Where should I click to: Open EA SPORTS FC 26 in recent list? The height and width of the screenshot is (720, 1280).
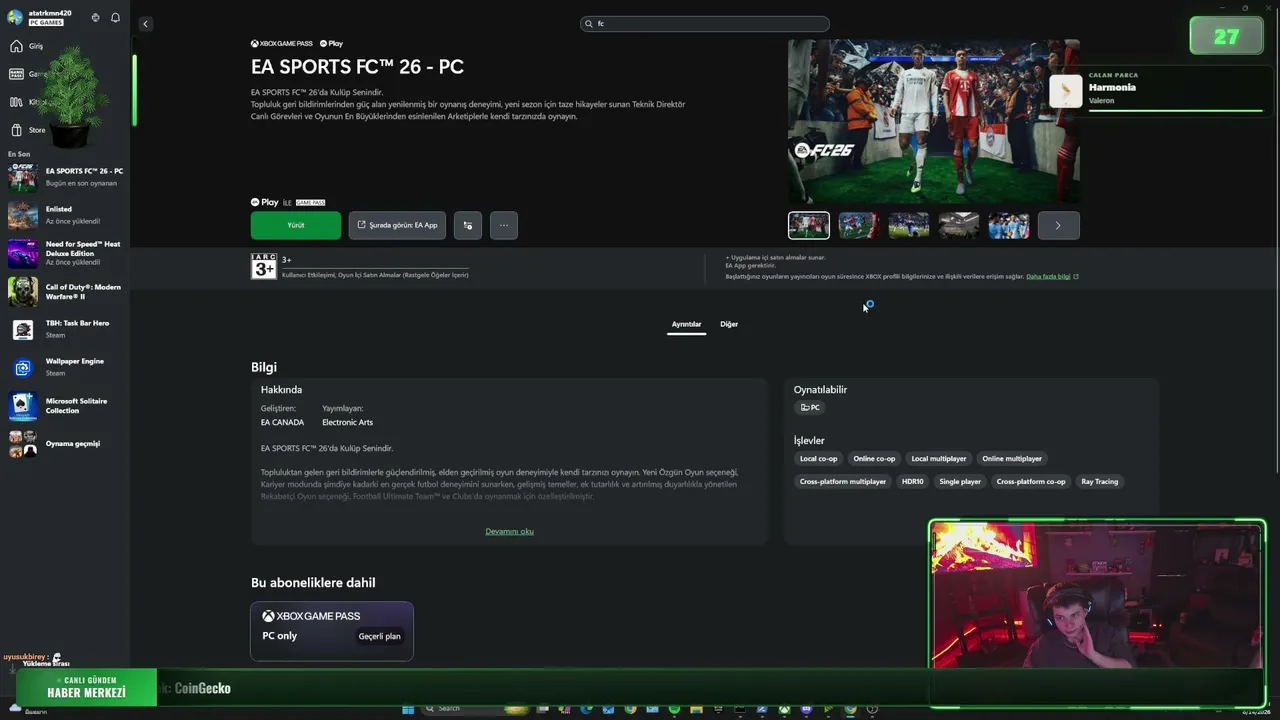(x=66, y=177)
